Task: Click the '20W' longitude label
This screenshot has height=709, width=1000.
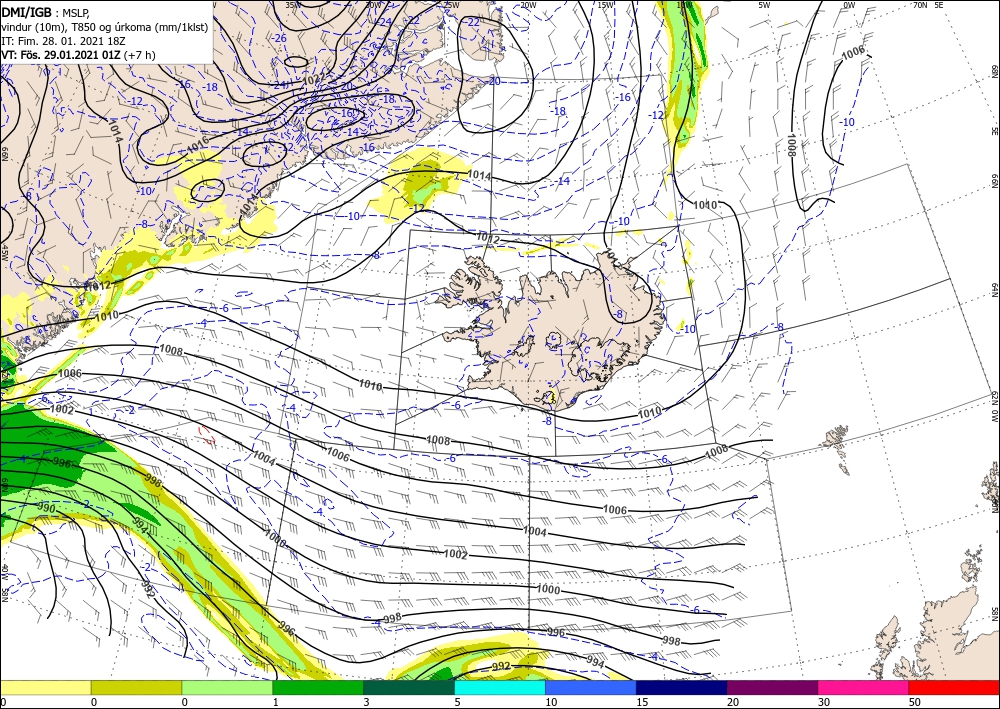Action: point(527,5)
